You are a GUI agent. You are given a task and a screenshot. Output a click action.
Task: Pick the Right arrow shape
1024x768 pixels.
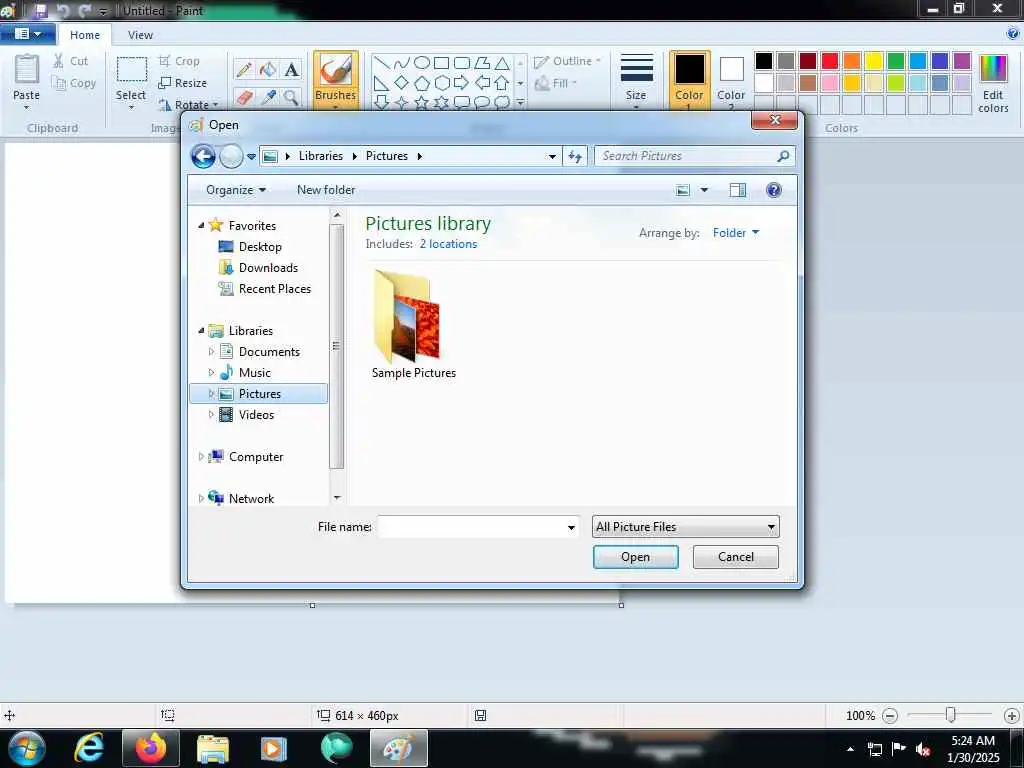pyautogui.click(x=461, y=83)
